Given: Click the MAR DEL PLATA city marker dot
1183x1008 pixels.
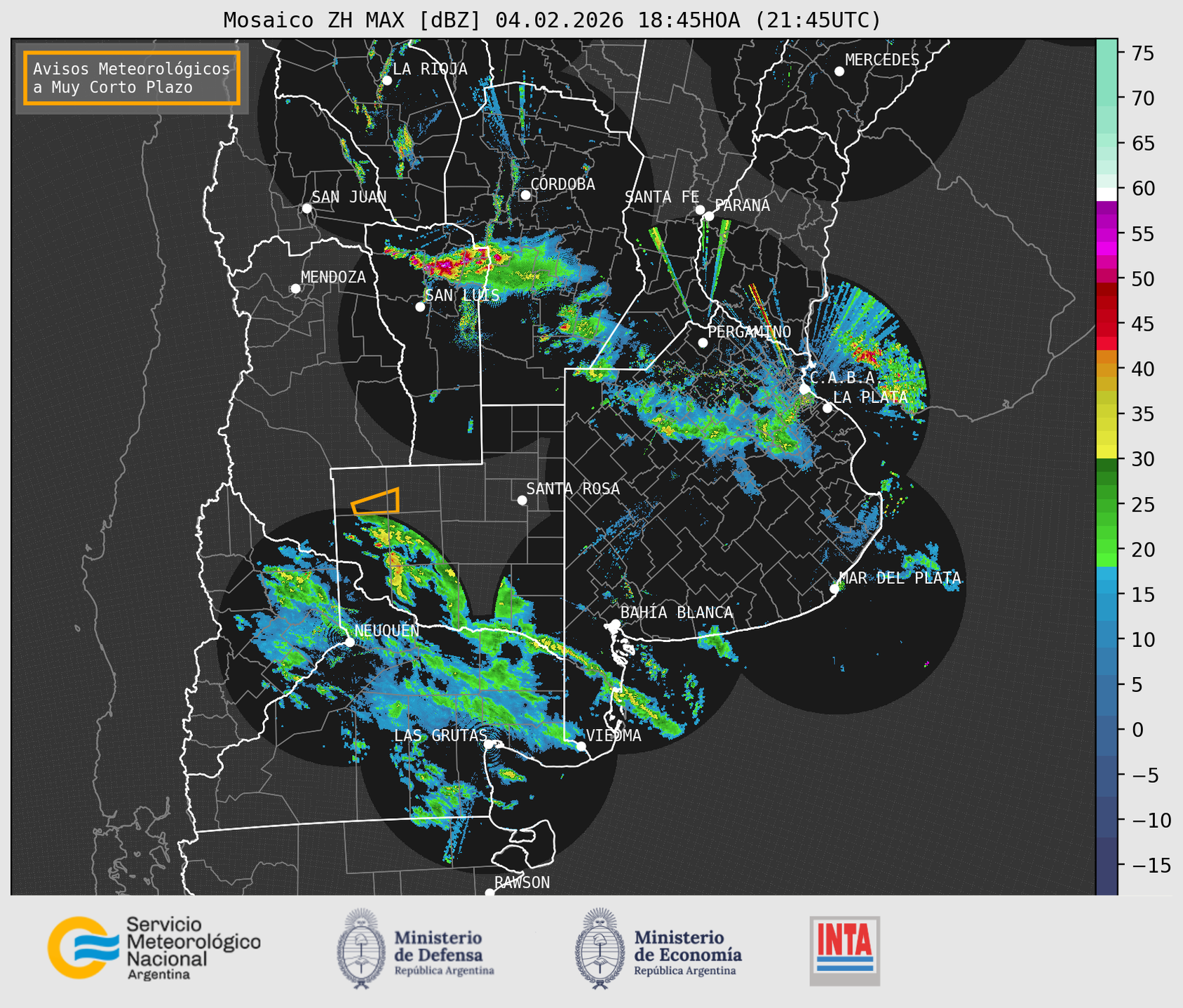Looking at the screenshot, I should [x=834, y=589].
